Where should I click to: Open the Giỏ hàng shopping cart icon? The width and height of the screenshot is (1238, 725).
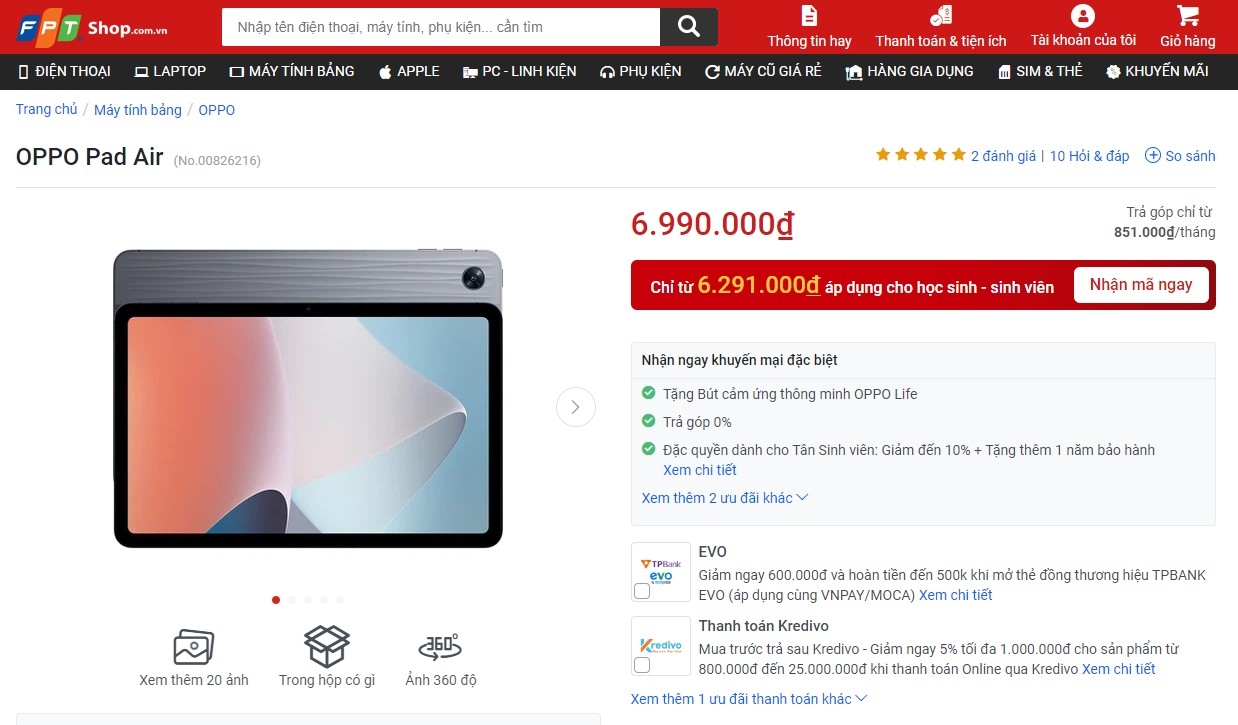tap(1187, 16)
